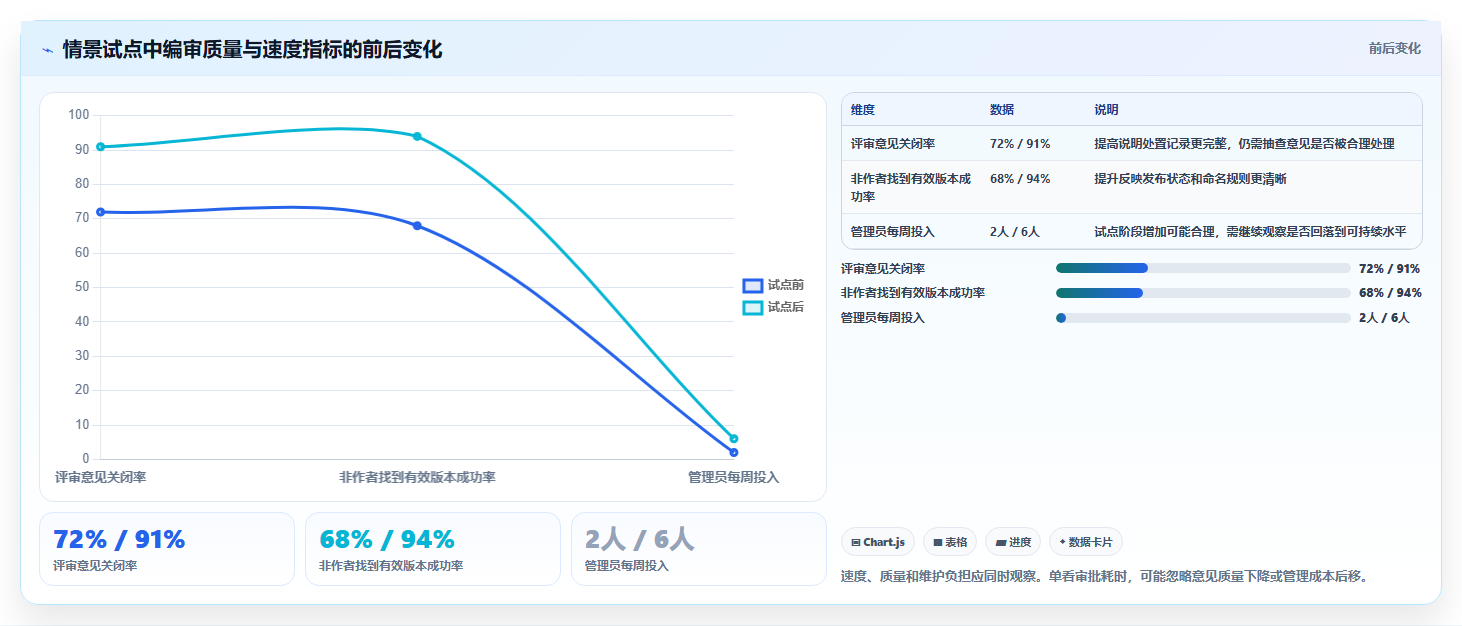Click the 2人 / 6人 table cell
The width and height of the screenshot is (1462, 626).
[x=1015, y=232]
